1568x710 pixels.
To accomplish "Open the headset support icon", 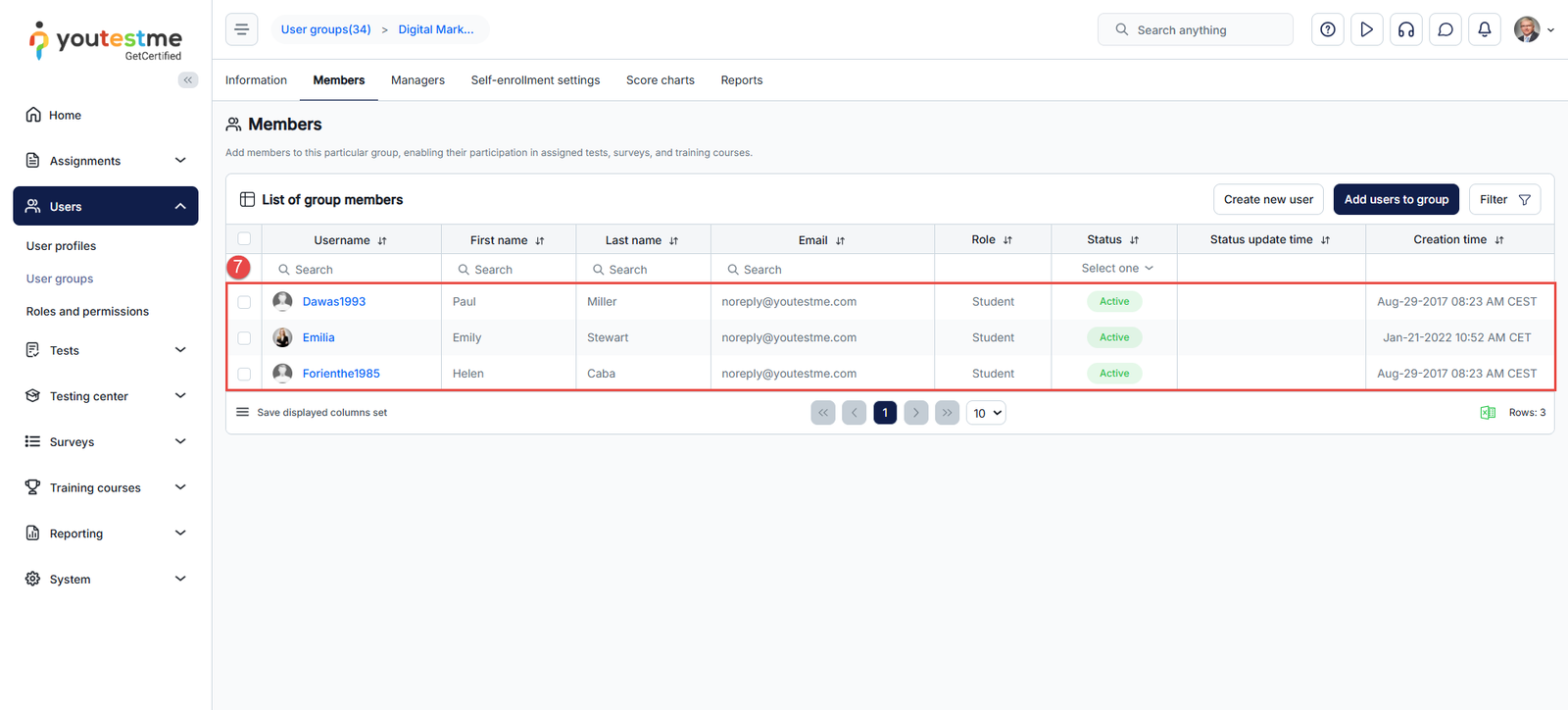I will pos(1405,29).
